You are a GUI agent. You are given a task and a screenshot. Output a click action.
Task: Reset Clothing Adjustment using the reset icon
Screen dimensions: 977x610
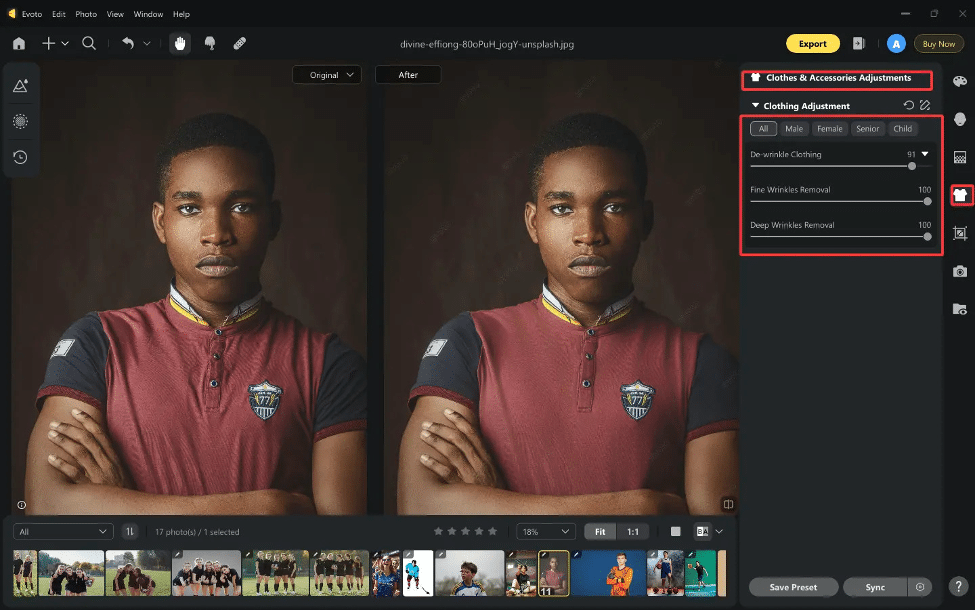(x=908, y=105)
